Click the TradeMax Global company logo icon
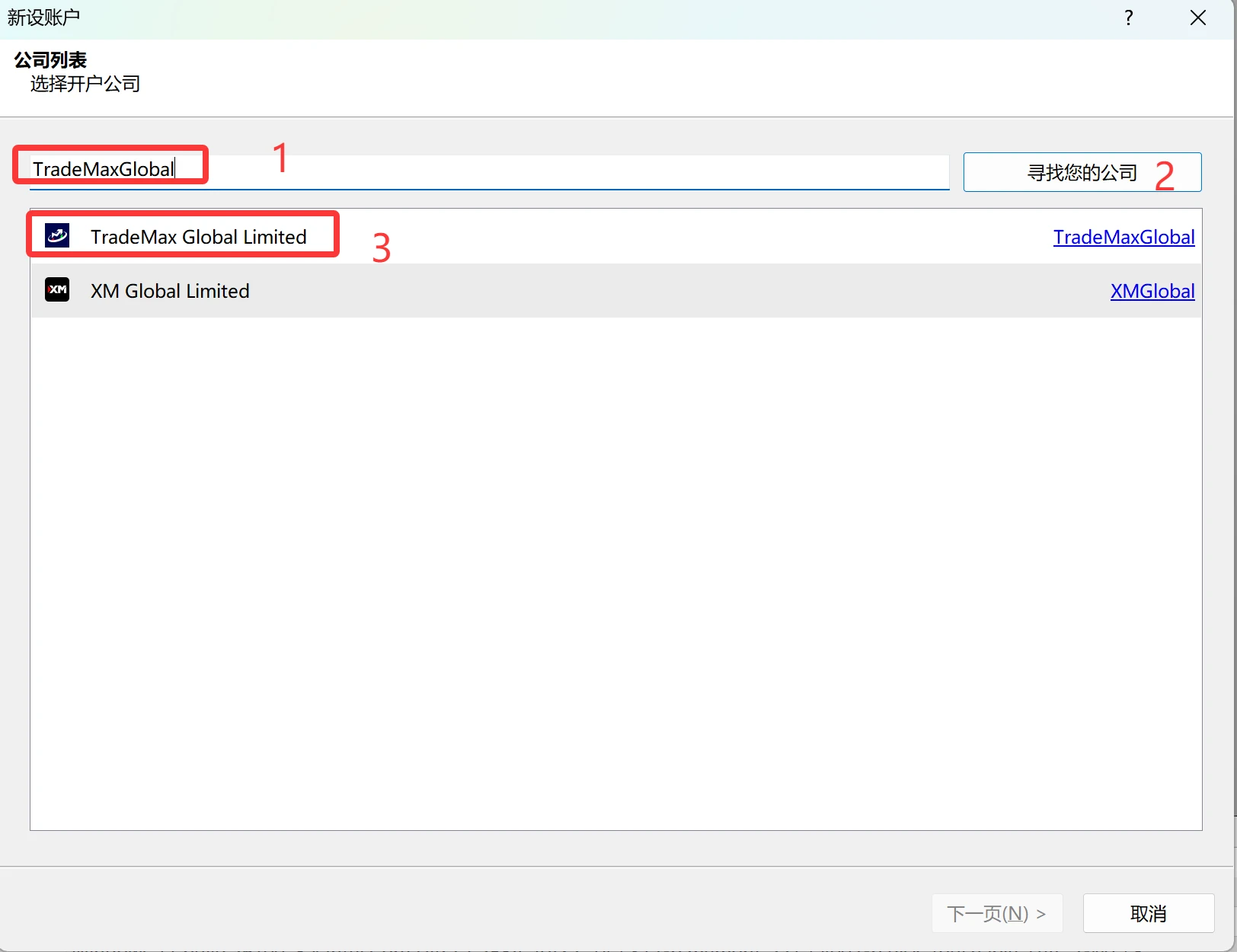The height and width of the screenshot is (952, 1237). click(57, 236)
